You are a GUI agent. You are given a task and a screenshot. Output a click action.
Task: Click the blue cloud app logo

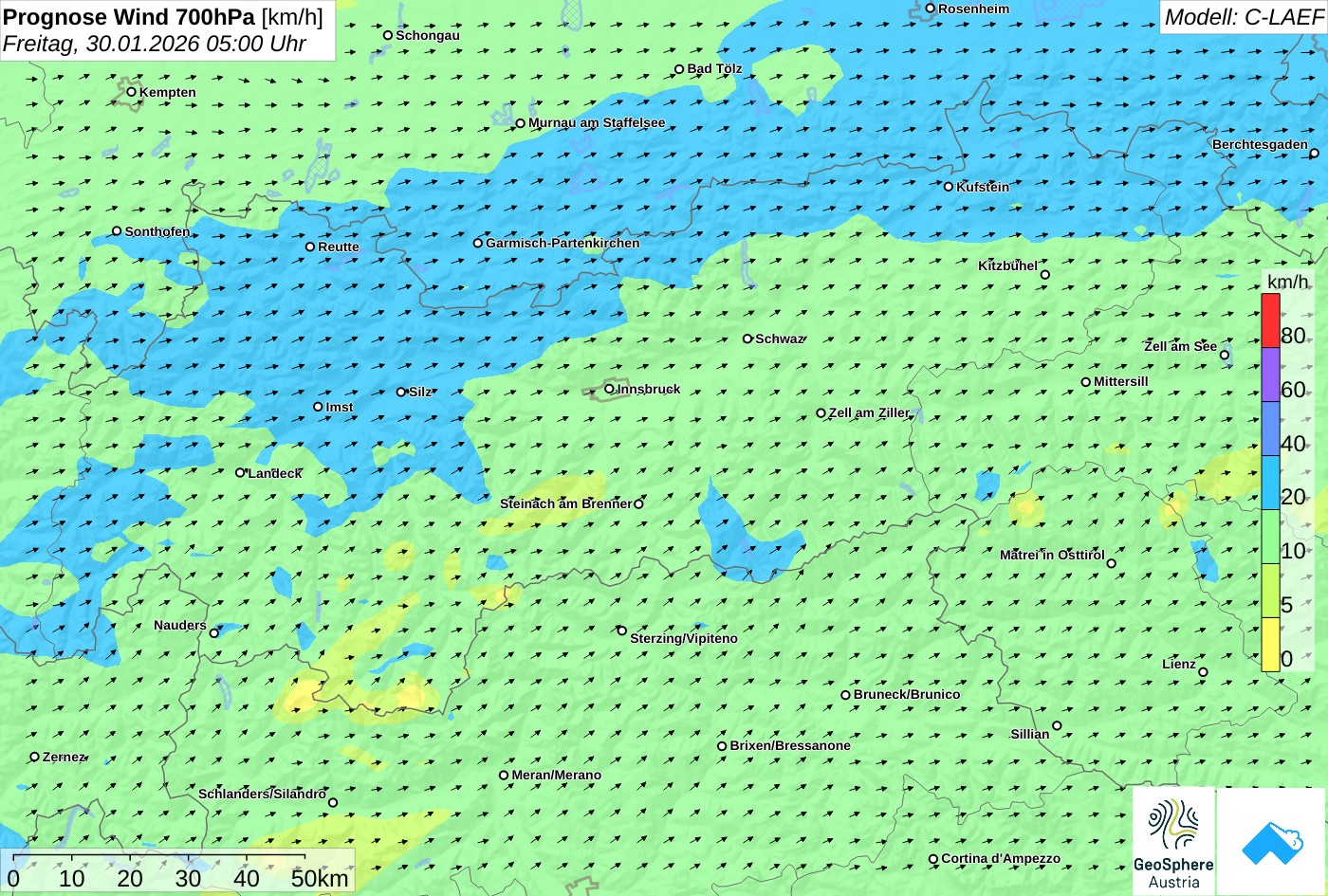1271,842
